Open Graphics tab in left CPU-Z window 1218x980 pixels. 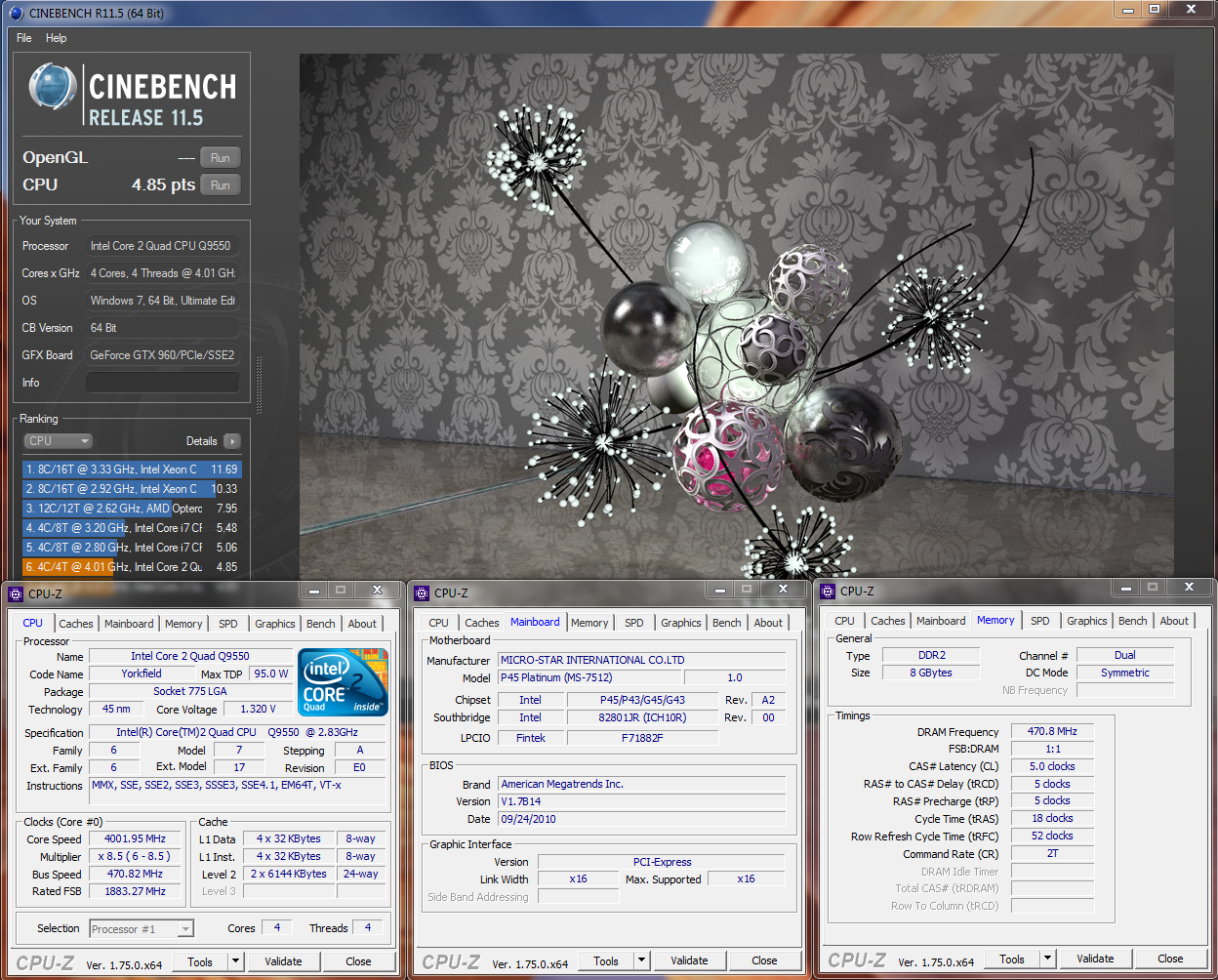click(x=275, y=624)
